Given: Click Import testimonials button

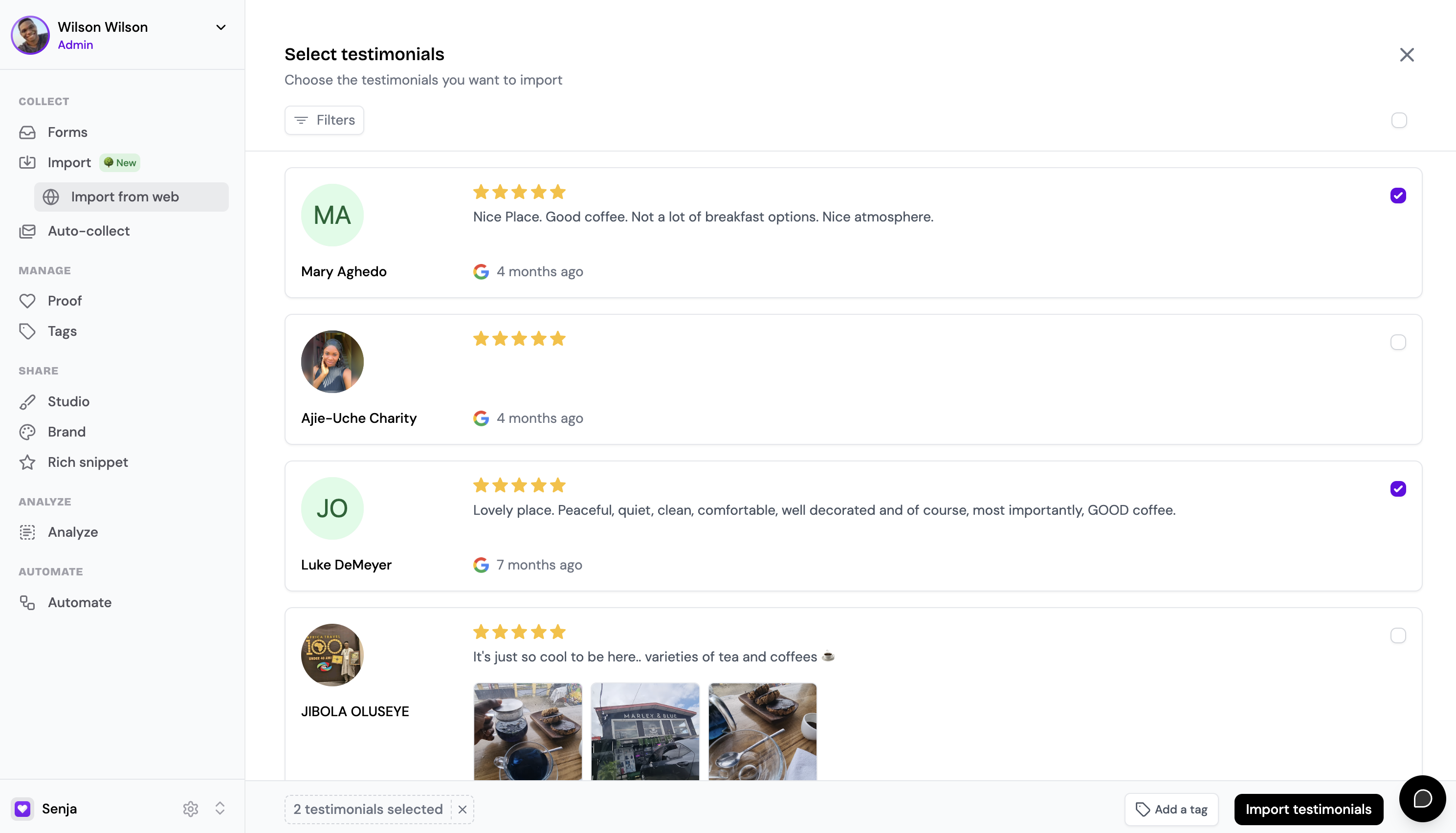Looking at the screenshot, I should pos(1308,809).
